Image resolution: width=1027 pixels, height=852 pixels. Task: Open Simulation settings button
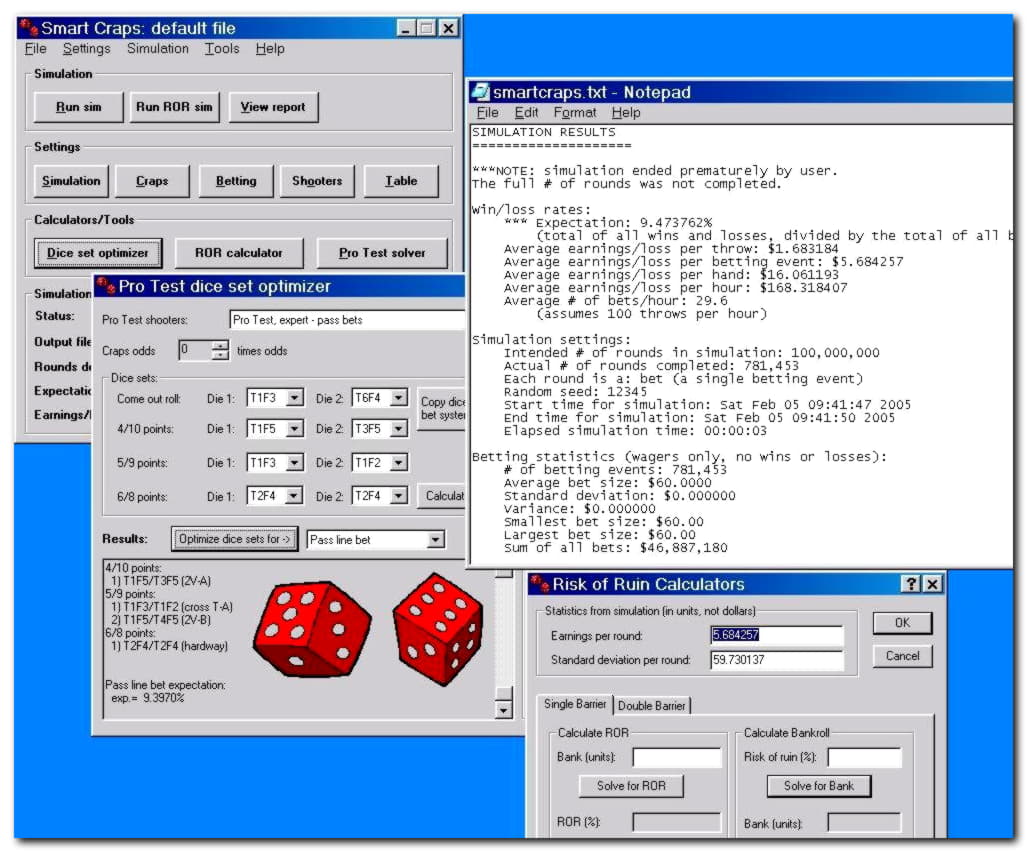[x=71, y=181]
